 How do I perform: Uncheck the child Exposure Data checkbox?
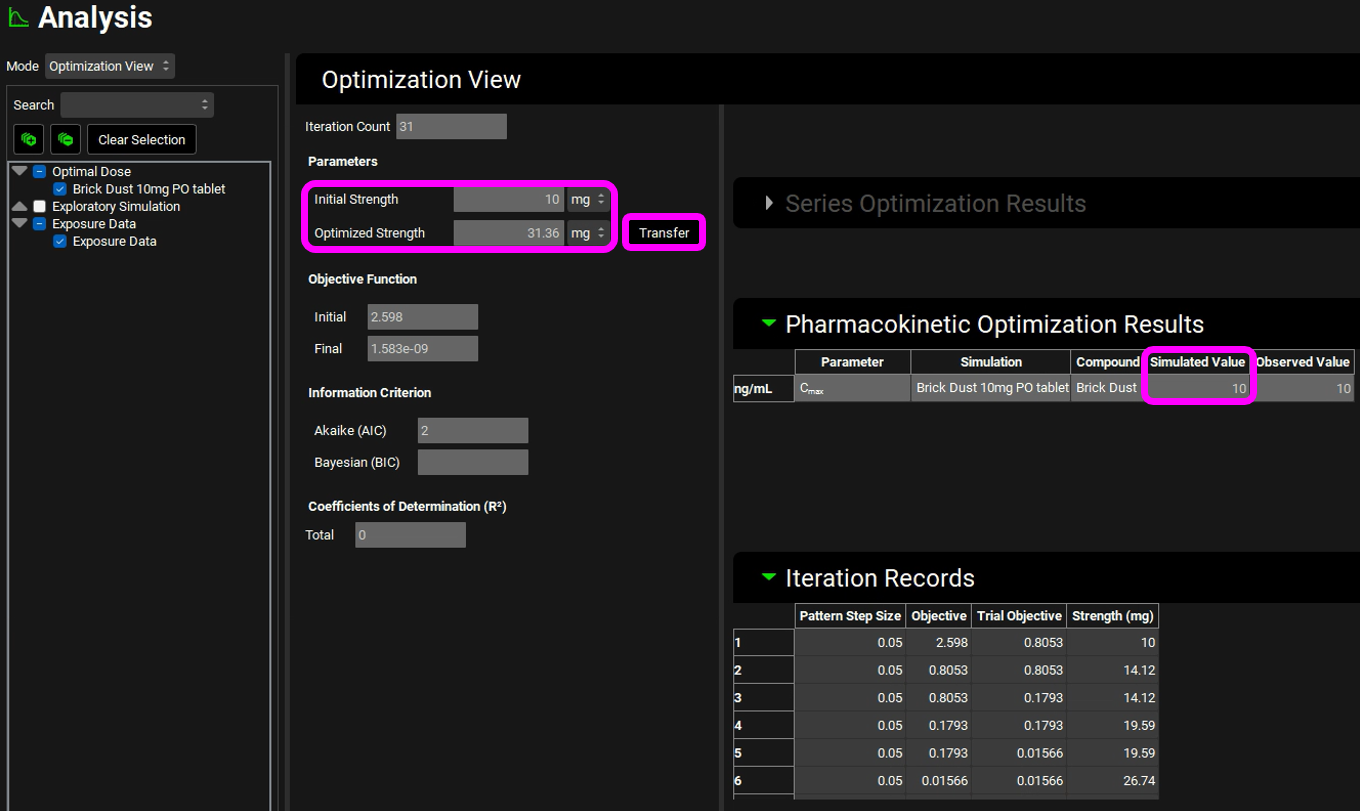coord(60,242)
